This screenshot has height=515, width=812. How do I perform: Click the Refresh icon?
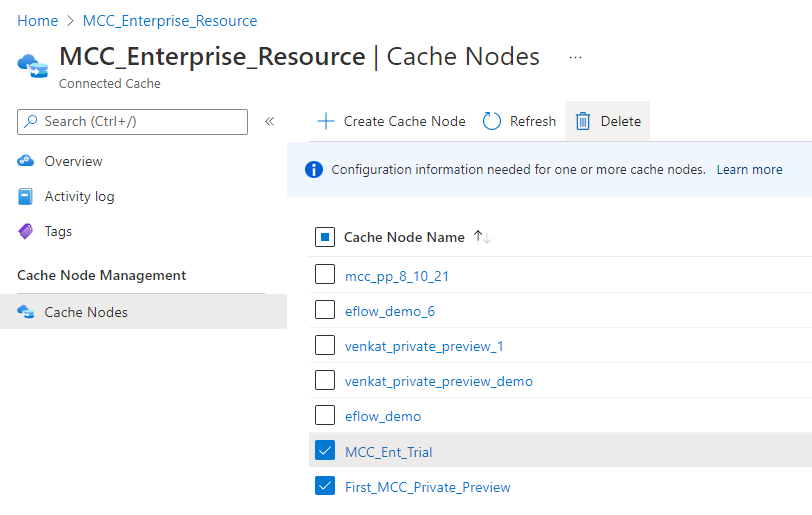[492, 121]
